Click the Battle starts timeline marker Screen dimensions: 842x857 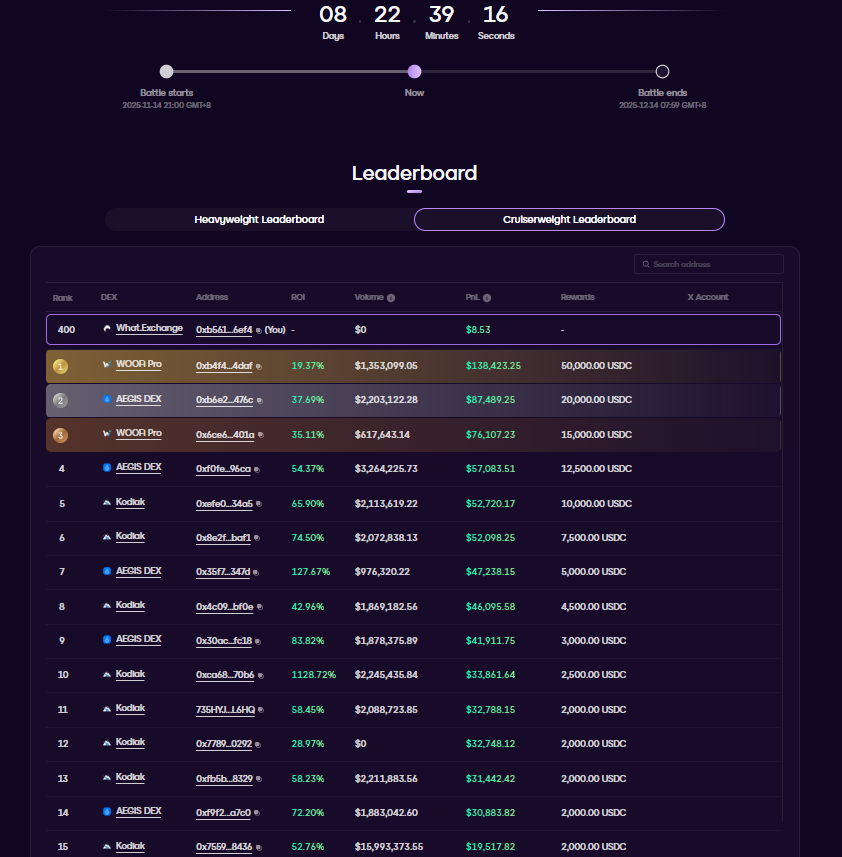[167, 72]
